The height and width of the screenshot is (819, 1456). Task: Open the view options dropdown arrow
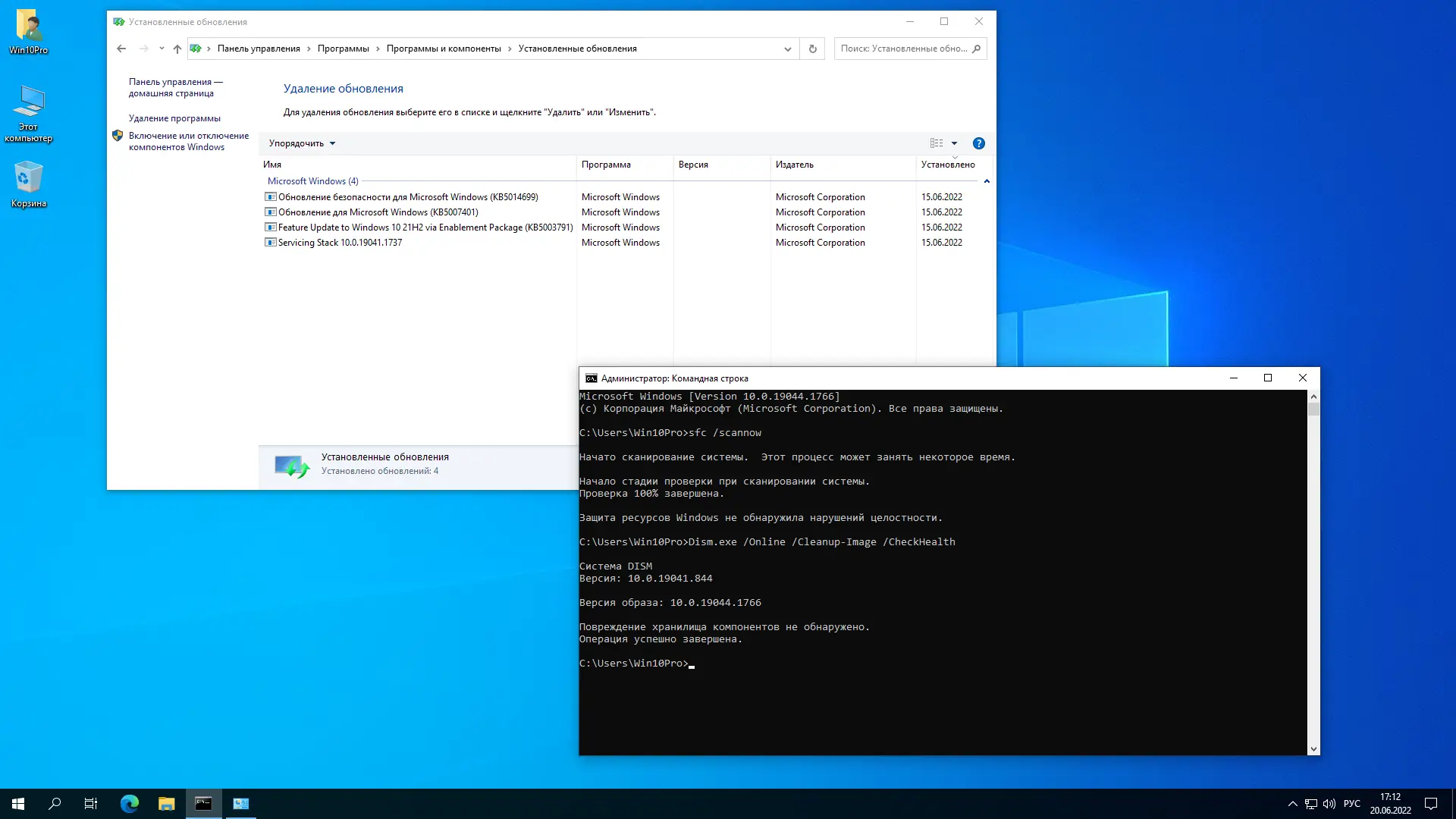click(954, 143)
